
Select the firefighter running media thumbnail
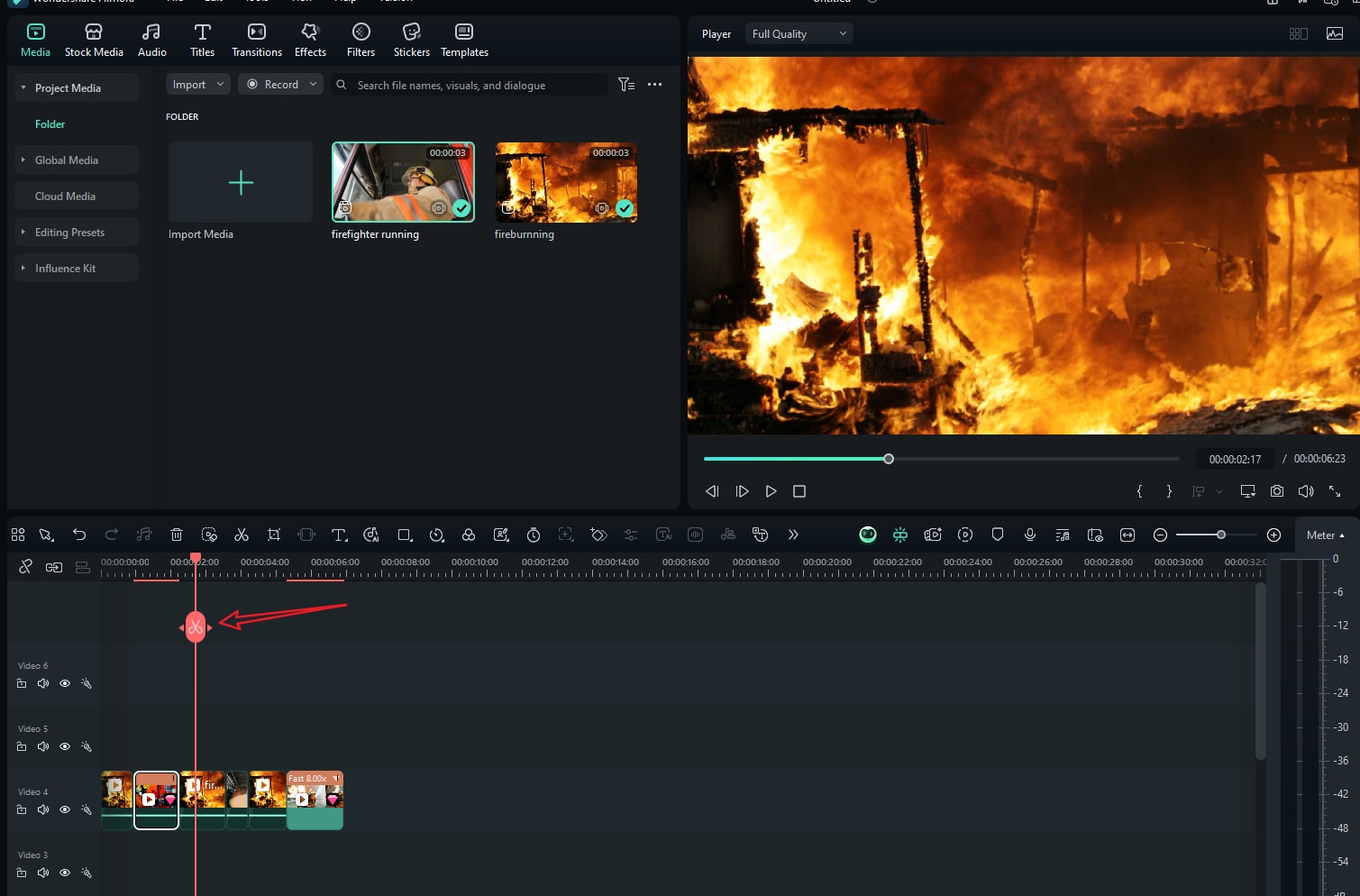[403, 182]
